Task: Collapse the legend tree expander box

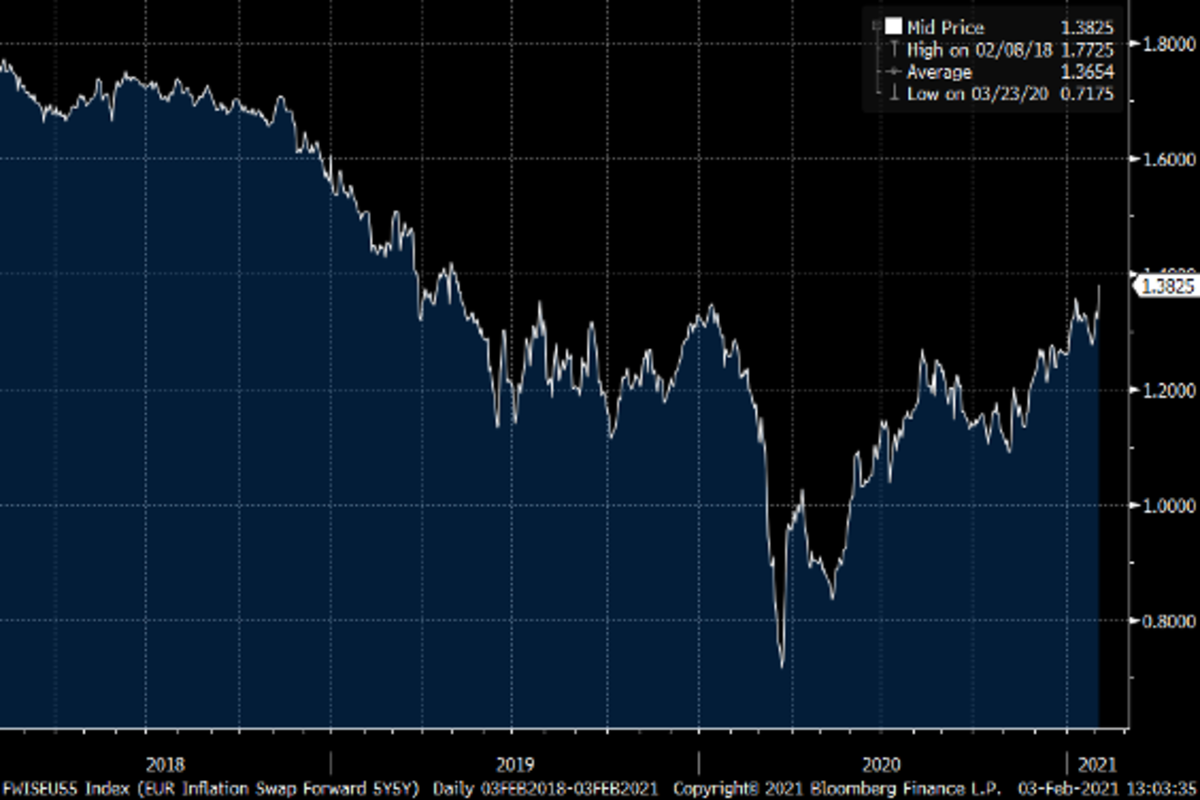Action: click(876, 27)
